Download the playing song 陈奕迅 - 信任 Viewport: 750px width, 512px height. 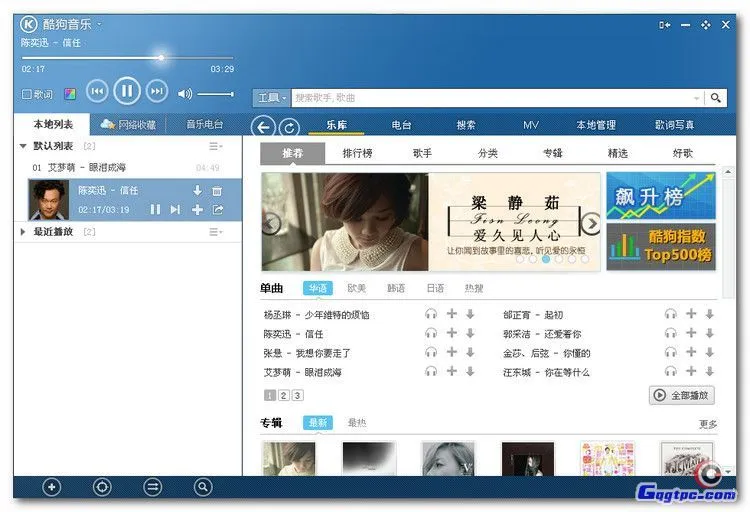click(198, 190)
